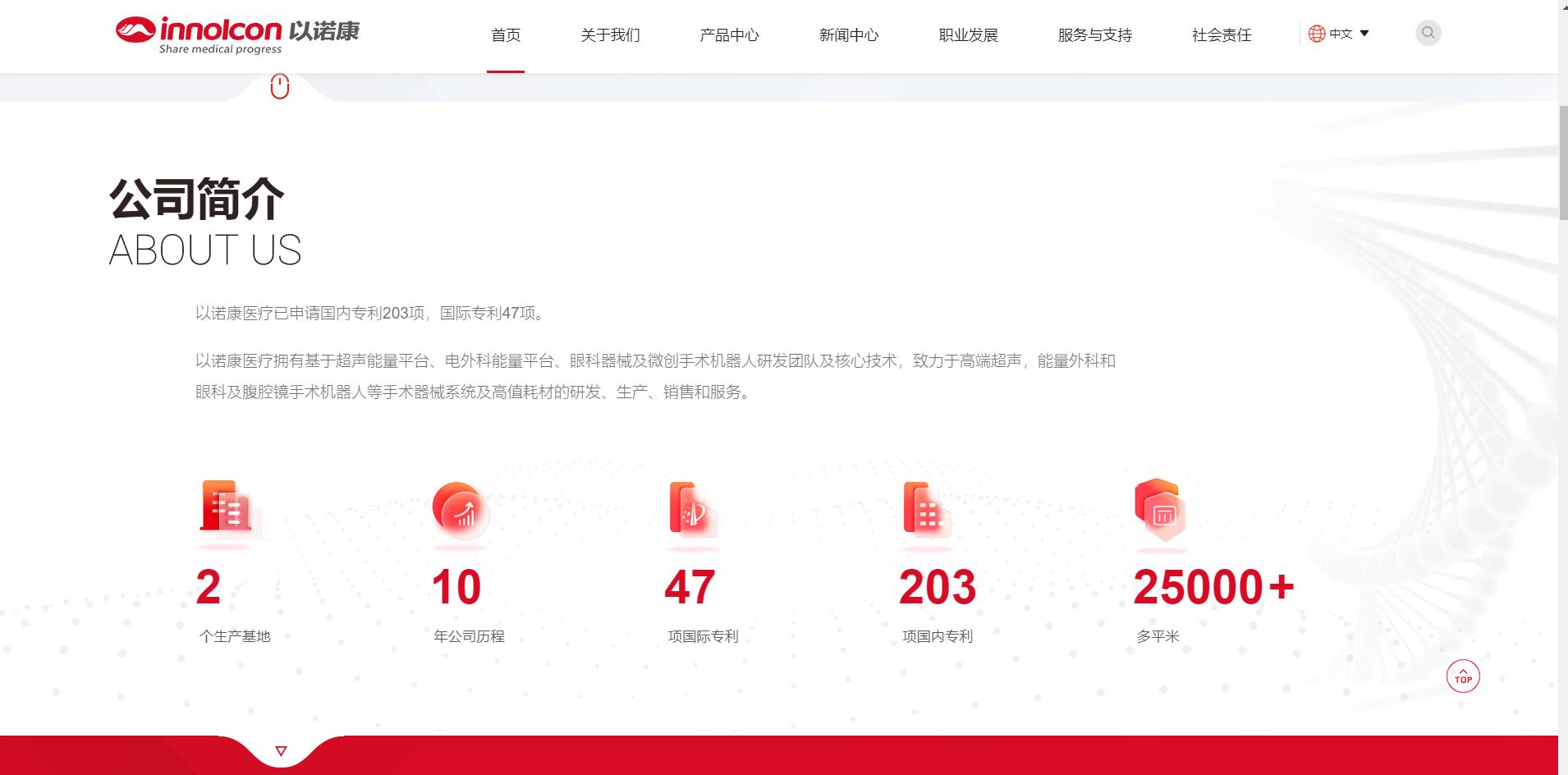Viewport: 1568px width, 775px height.
Task: Select the 首页 menu item
Action: (x=506, y=35)
